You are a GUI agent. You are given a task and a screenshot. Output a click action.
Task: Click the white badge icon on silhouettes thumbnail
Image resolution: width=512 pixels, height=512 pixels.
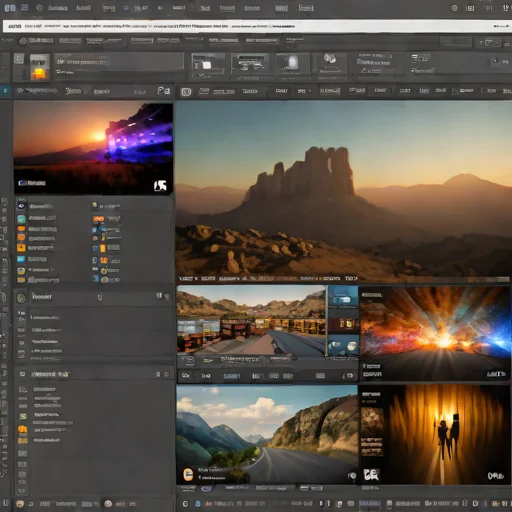(x=371, y=475)
